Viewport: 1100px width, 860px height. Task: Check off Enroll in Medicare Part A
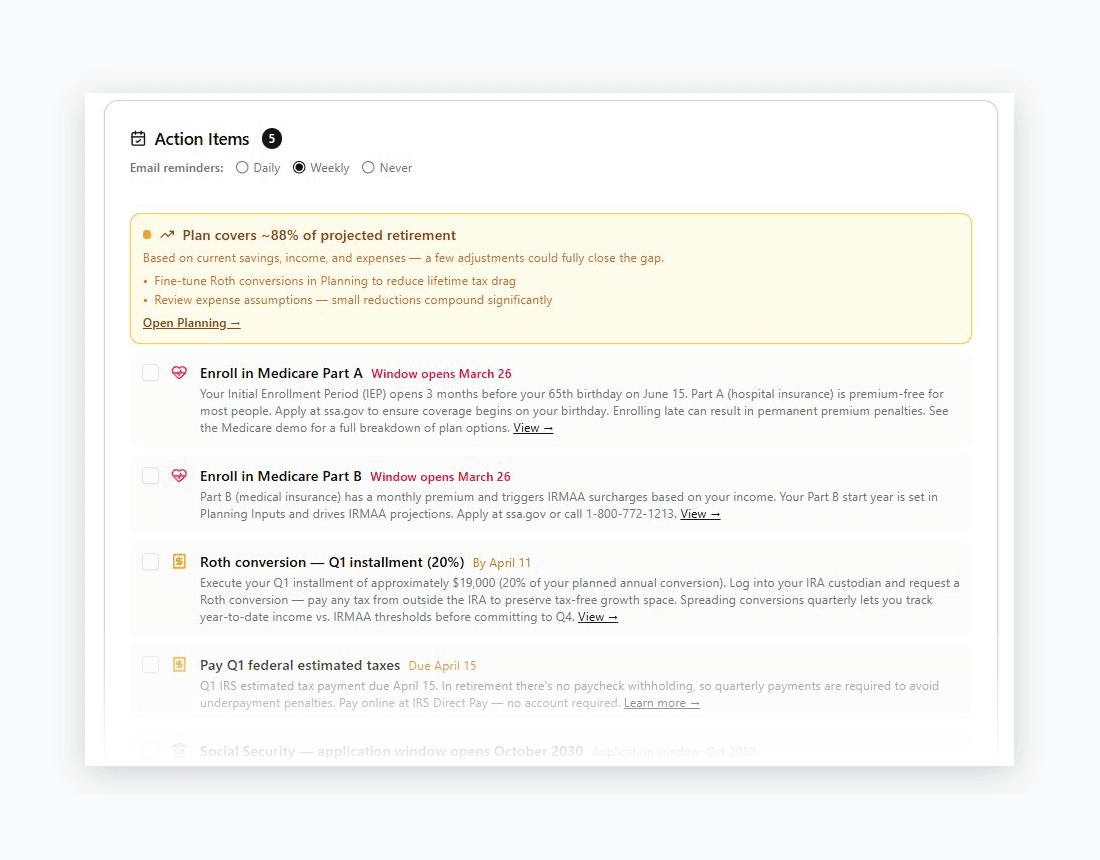point(150,372)
